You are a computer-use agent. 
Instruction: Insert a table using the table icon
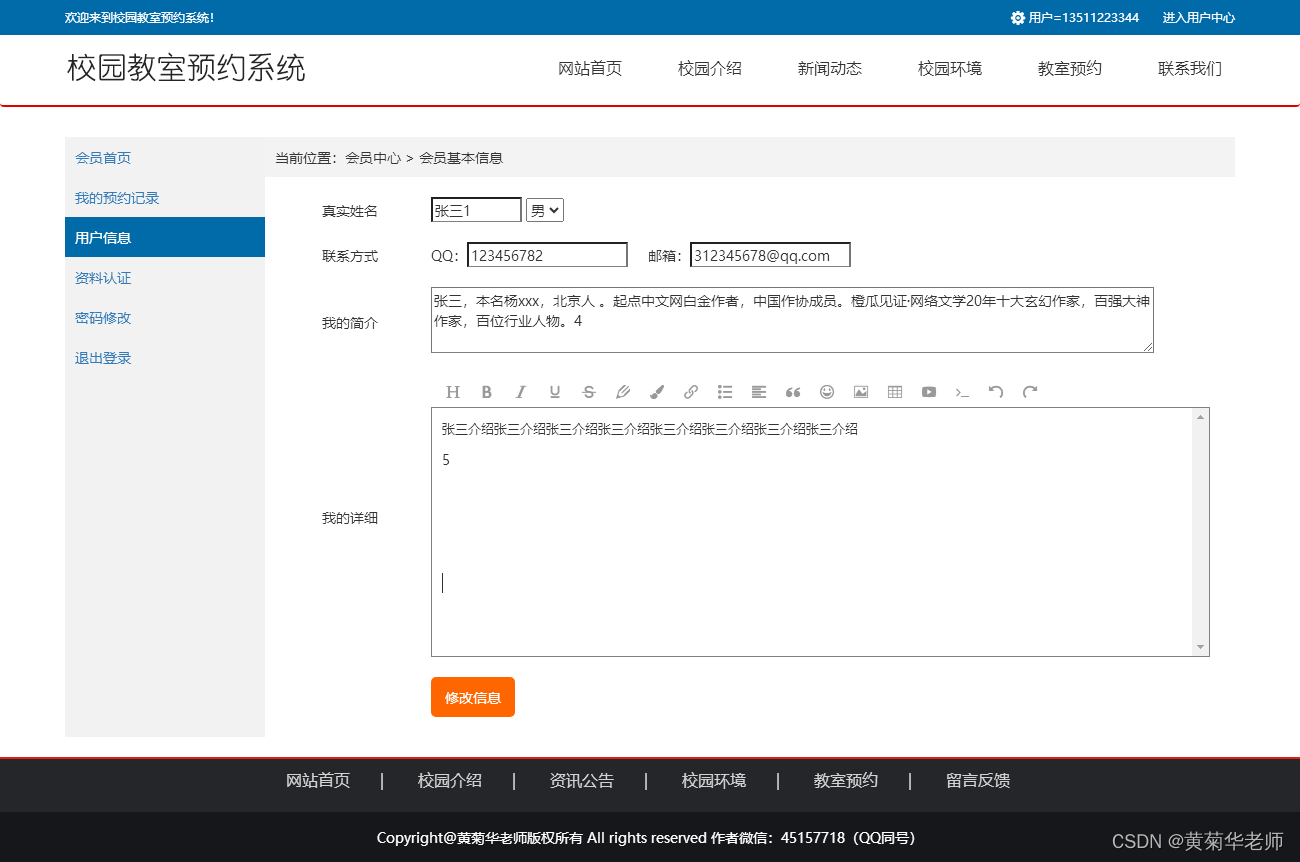[x=894, y=391]
